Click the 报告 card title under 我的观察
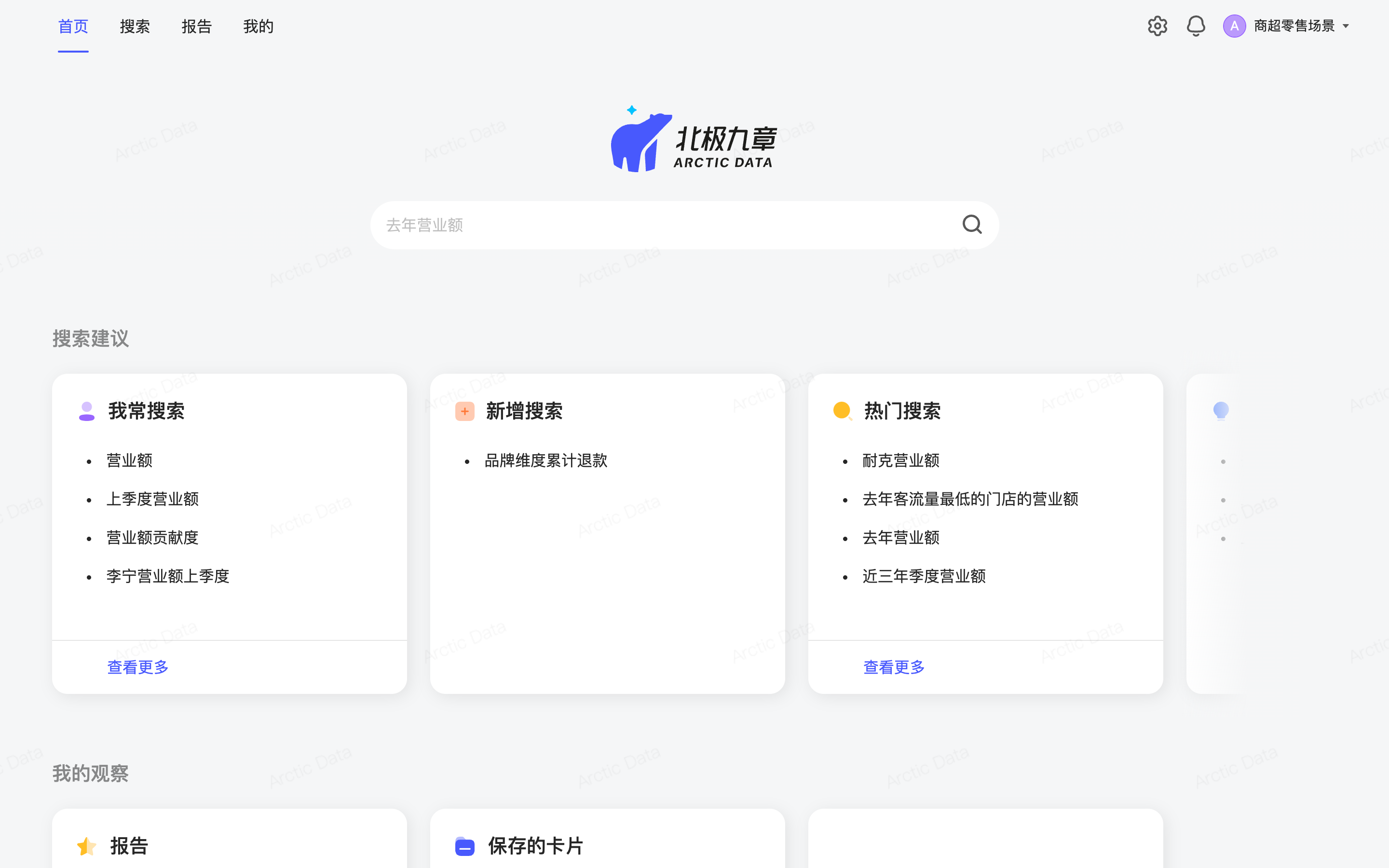Image resolution: width=1389 pixels, height=868 pixels. (x=129, y=846)
